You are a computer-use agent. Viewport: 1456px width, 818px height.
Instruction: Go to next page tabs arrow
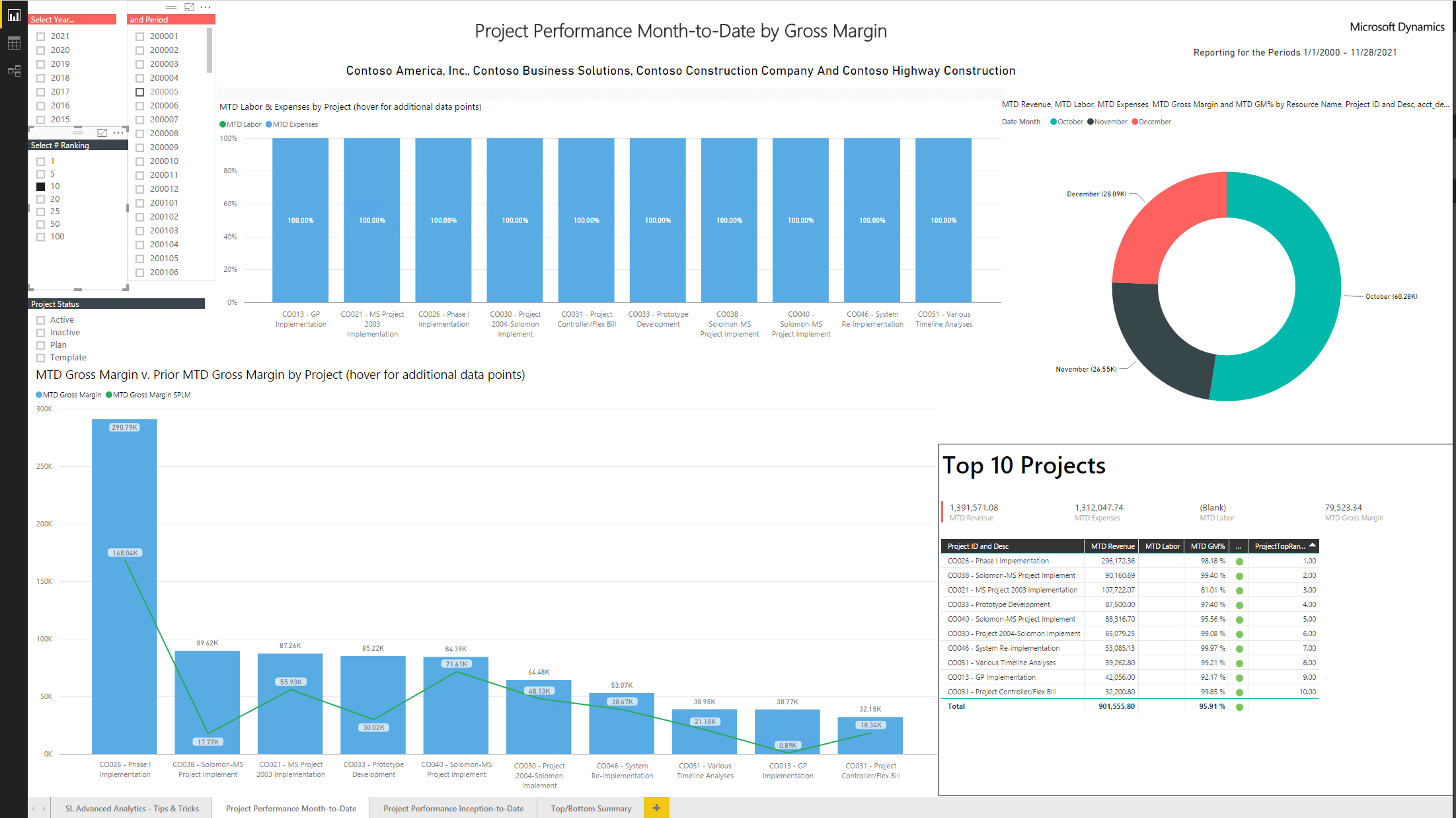[44, 808]
